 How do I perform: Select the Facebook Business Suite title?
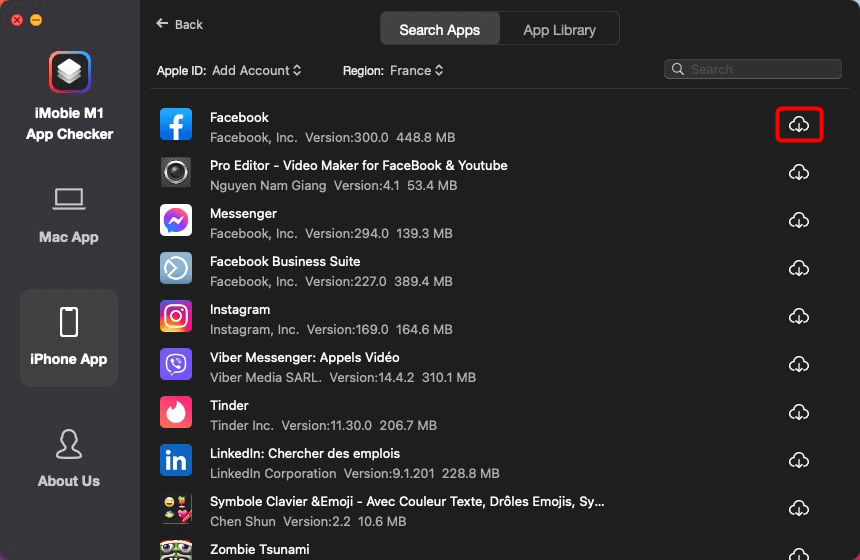[285, 261]
